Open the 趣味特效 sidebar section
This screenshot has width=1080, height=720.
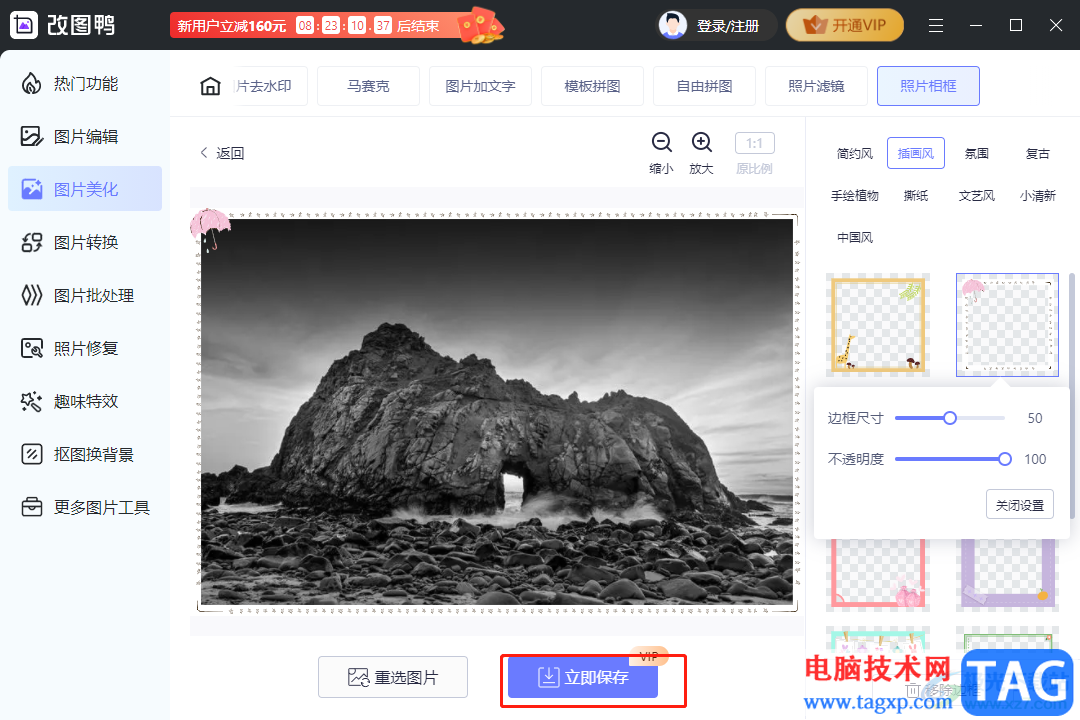click(85, 402)
